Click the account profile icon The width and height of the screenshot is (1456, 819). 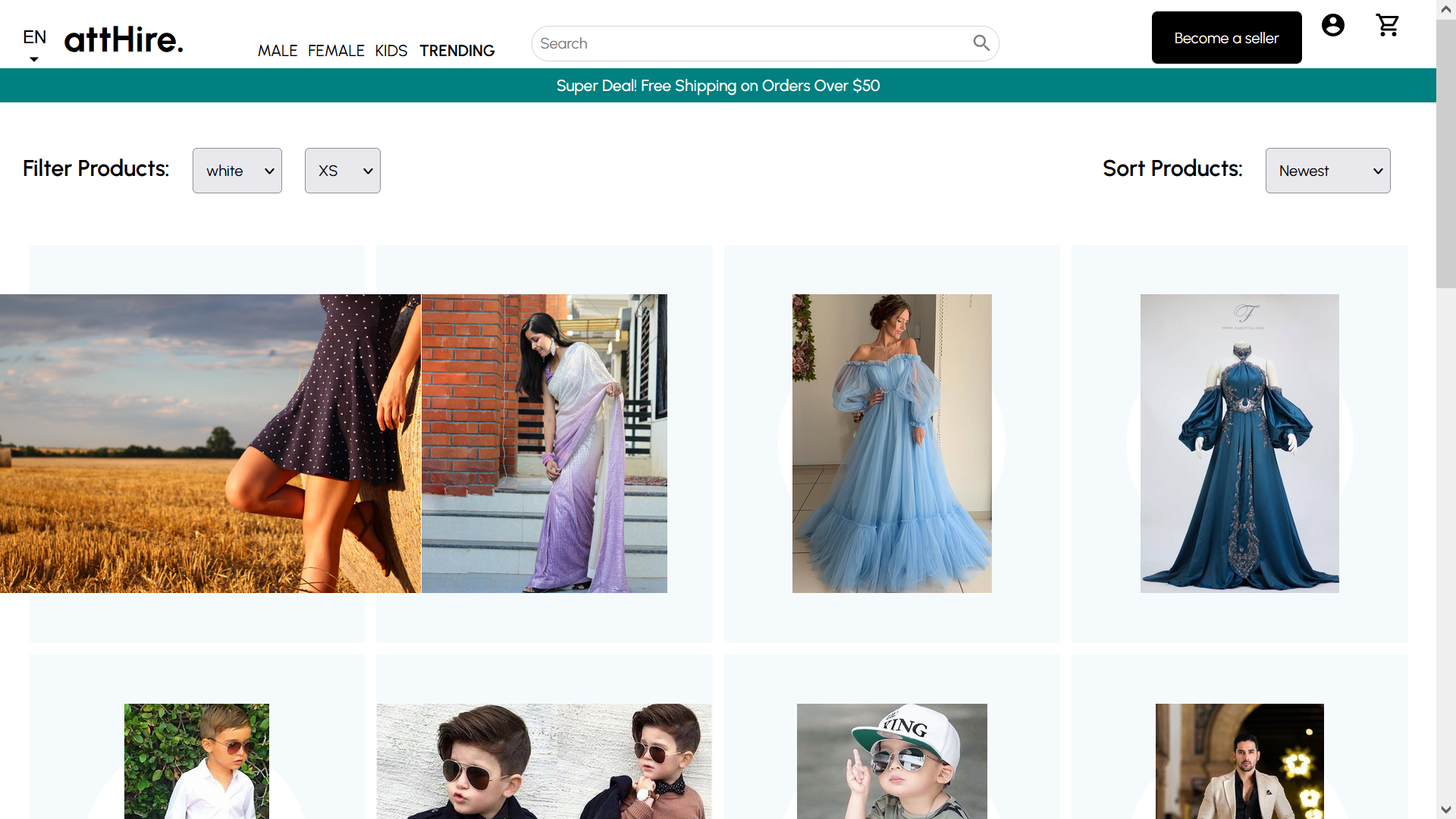pos(1333,25)
